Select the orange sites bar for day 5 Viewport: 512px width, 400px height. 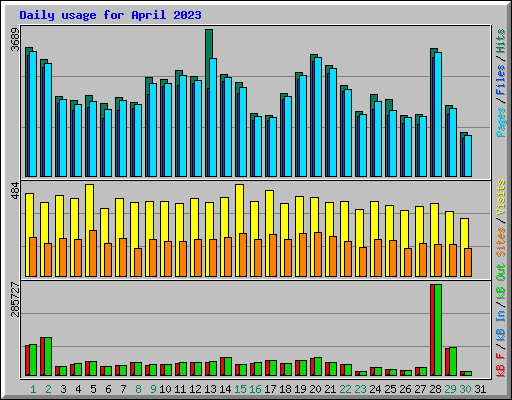pyautogui.click(x=93, y=253)
